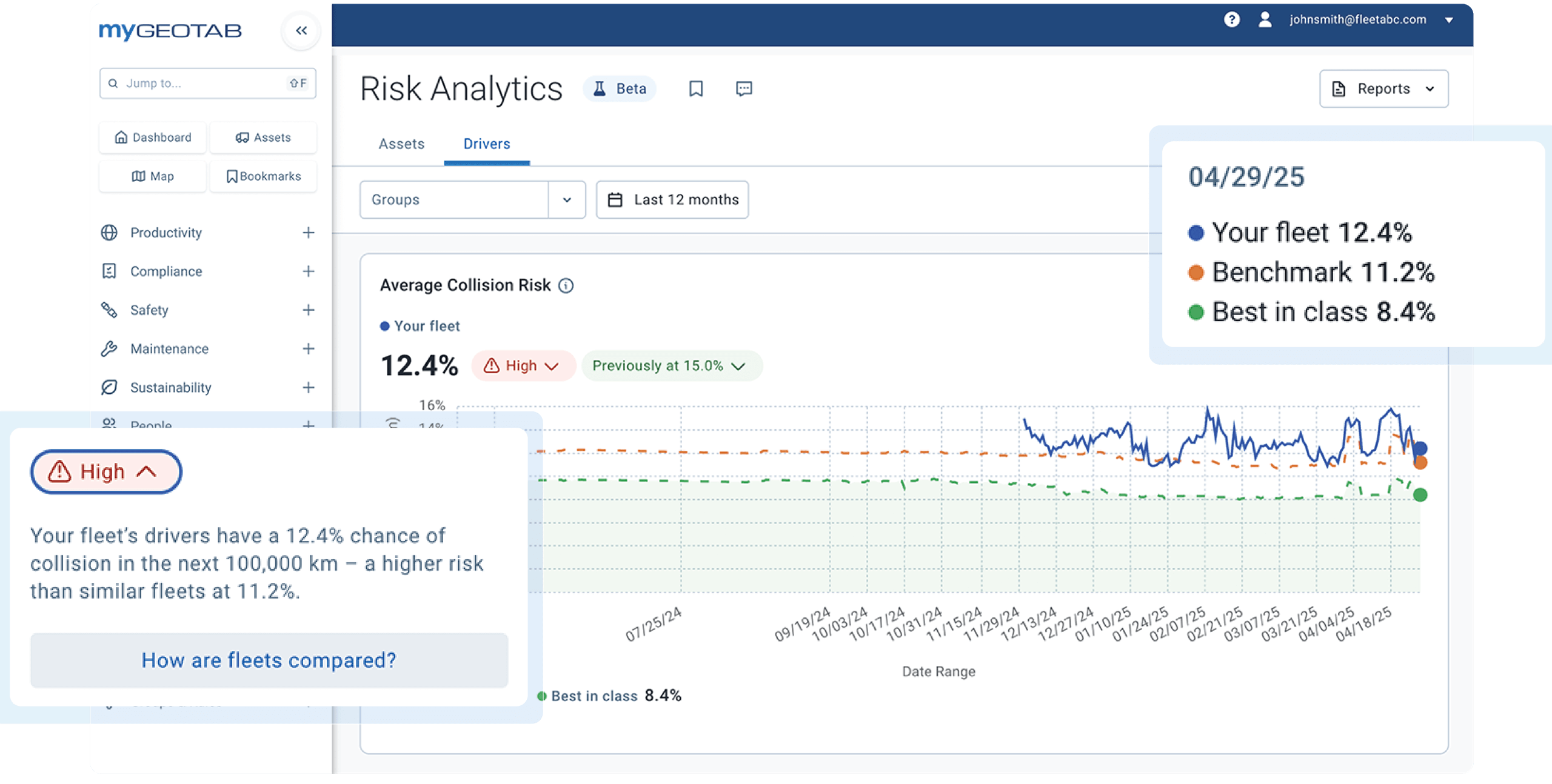The image size is (1552, 784).
Task: Click the Average Collision Risk info icon
Action: point(566,285)
